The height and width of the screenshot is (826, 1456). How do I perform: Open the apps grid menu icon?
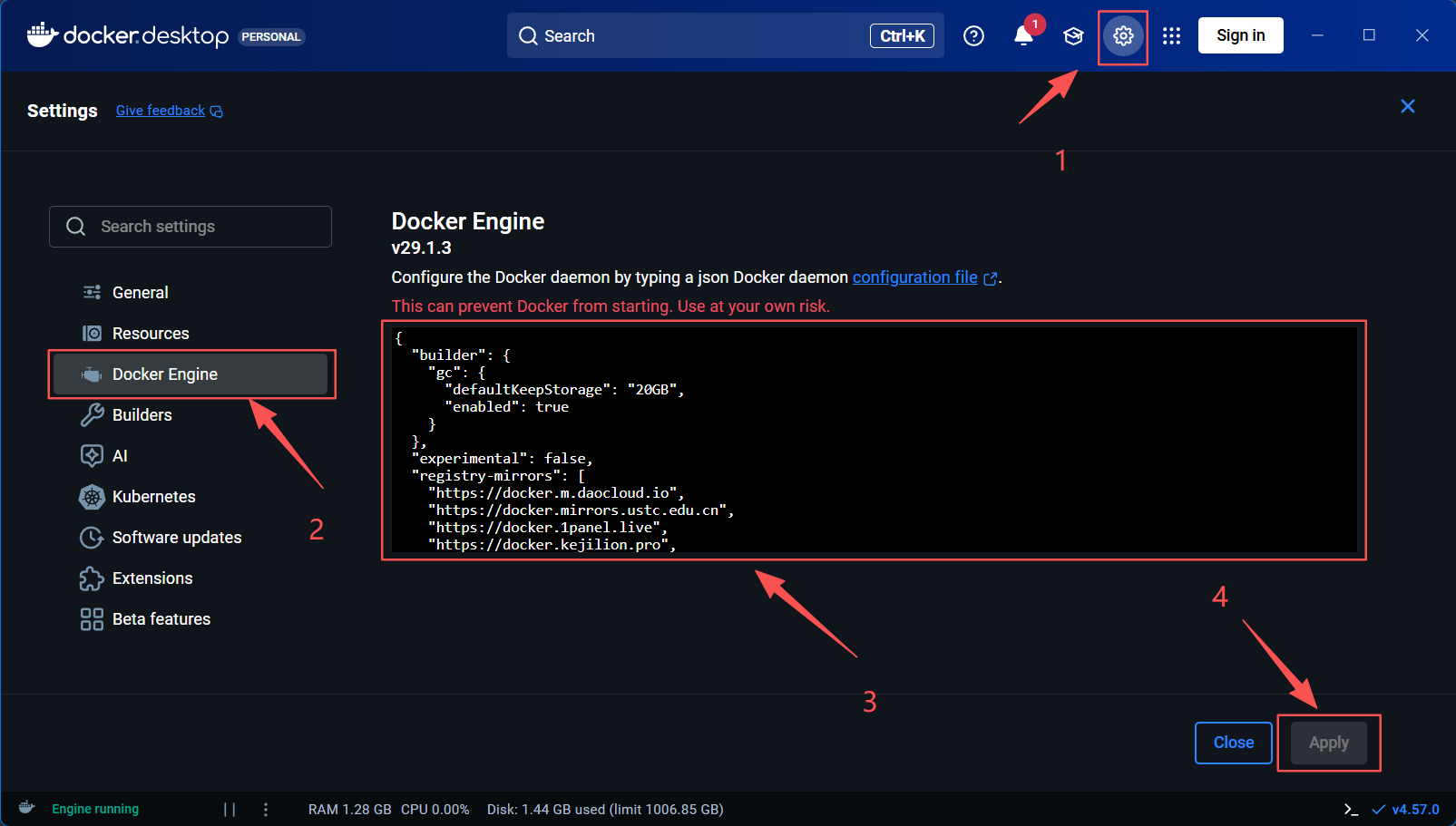(1171, 35)
